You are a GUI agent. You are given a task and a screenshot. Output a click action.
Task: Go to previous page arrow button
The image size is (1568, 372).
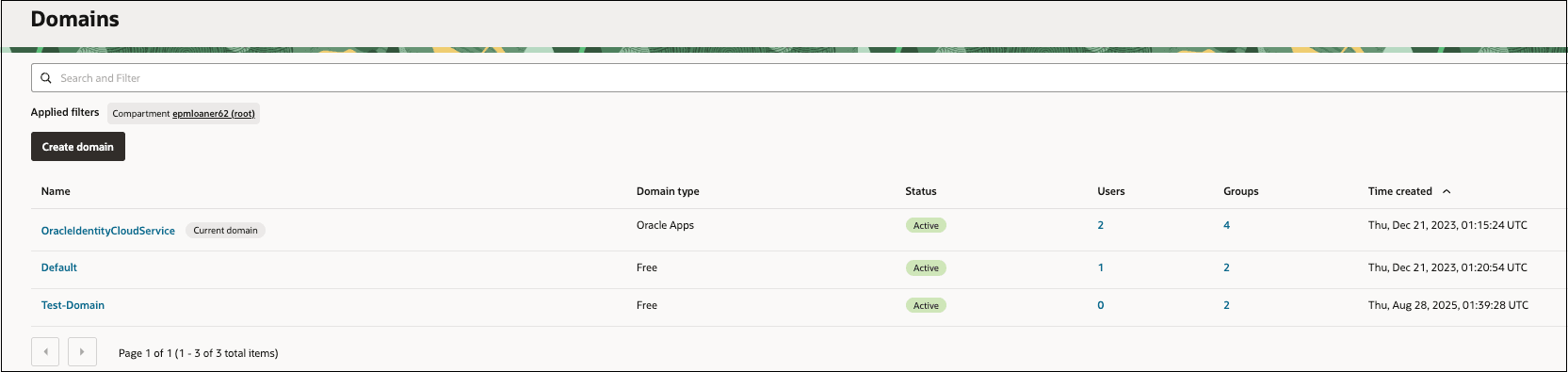point(45,352)
